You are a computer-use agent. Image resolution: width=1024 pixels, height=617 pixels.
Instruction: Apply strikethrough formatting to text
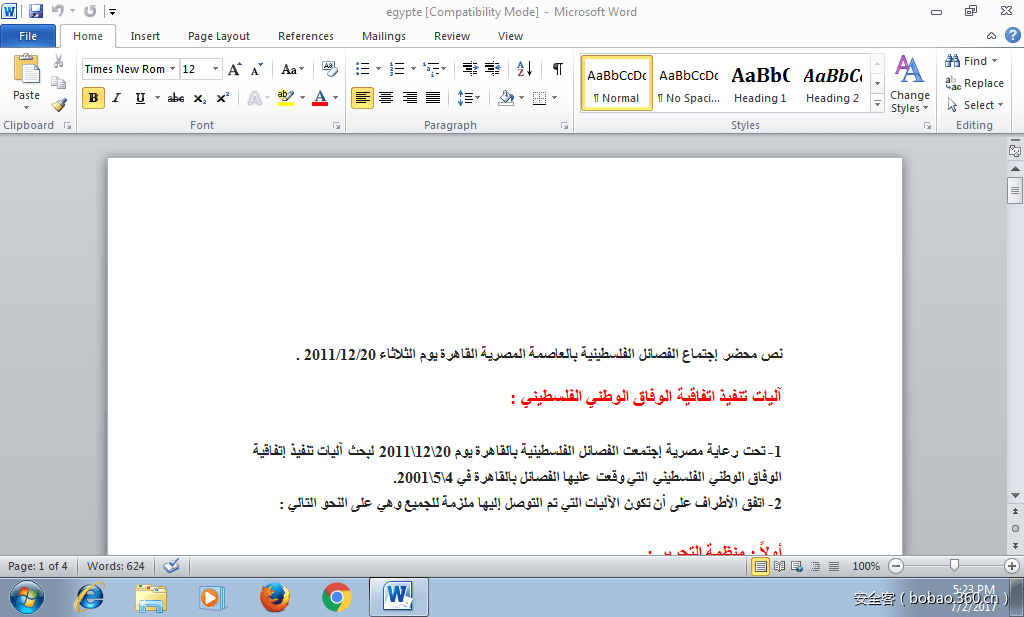176,98
